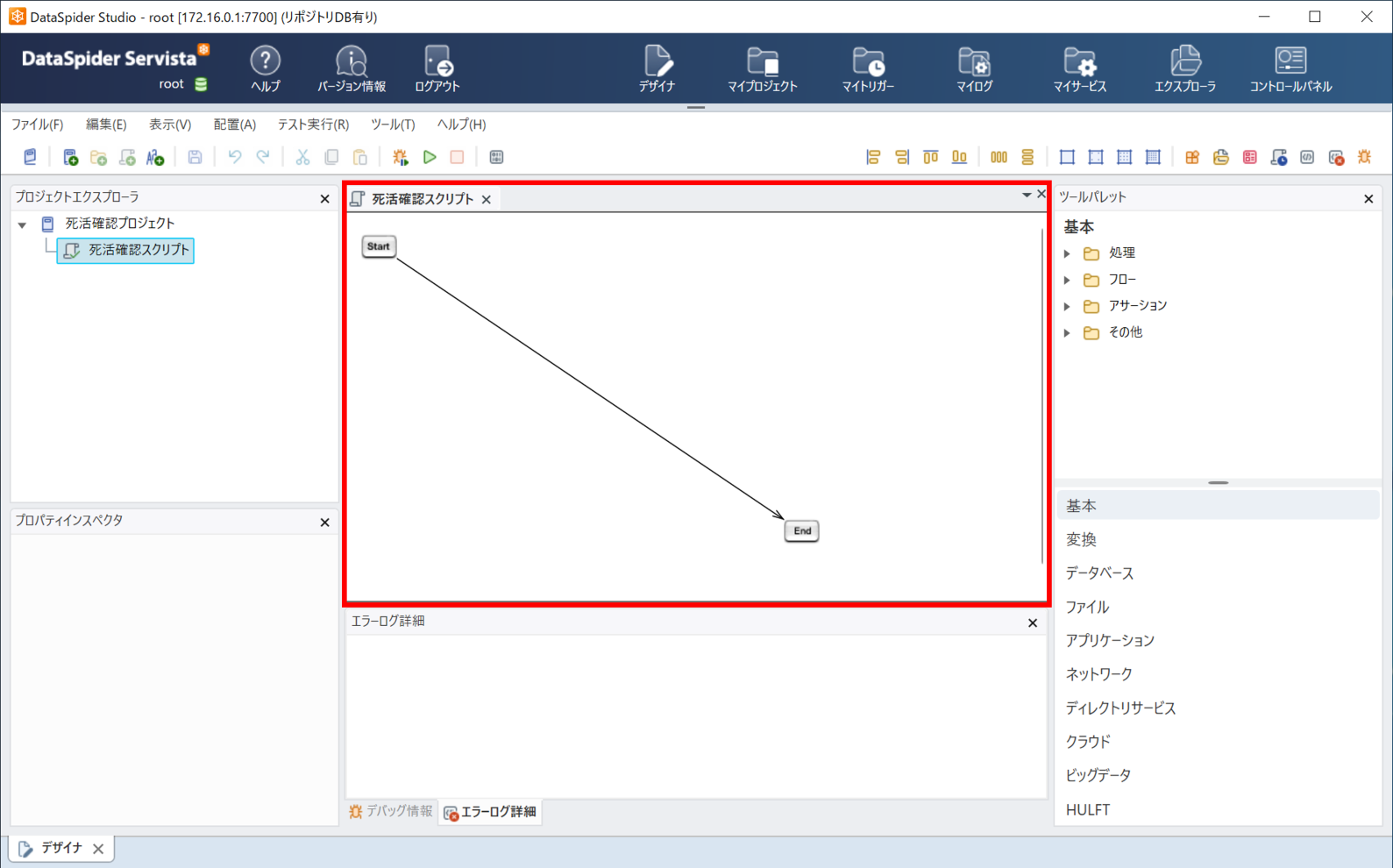The width and height of the screenshot is (1393, 868).
Task: Select the ネットワーク palette category
Action: 1218,673
